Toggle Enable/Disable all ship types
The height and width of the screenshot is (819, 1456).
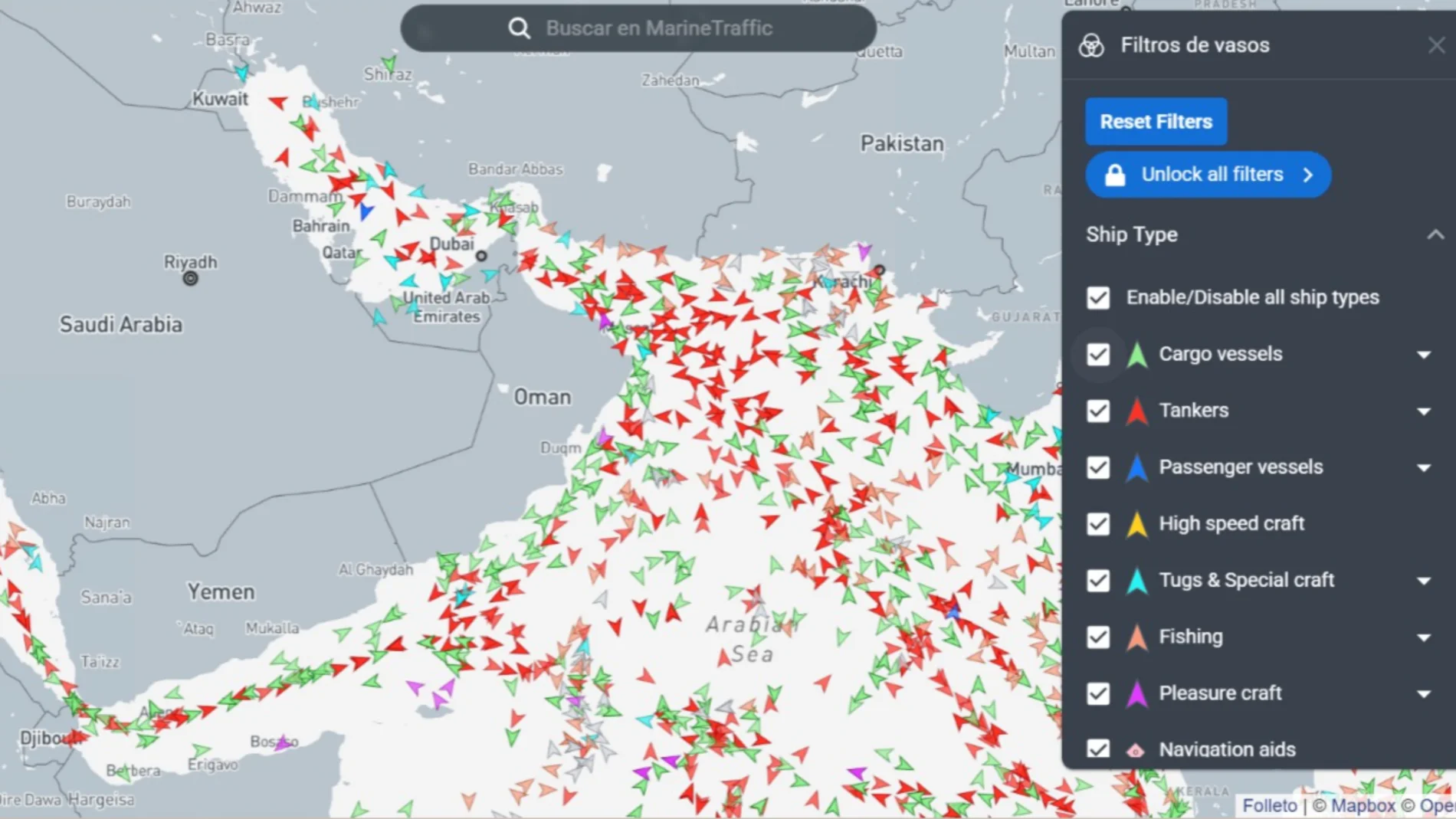point(1098,298)
